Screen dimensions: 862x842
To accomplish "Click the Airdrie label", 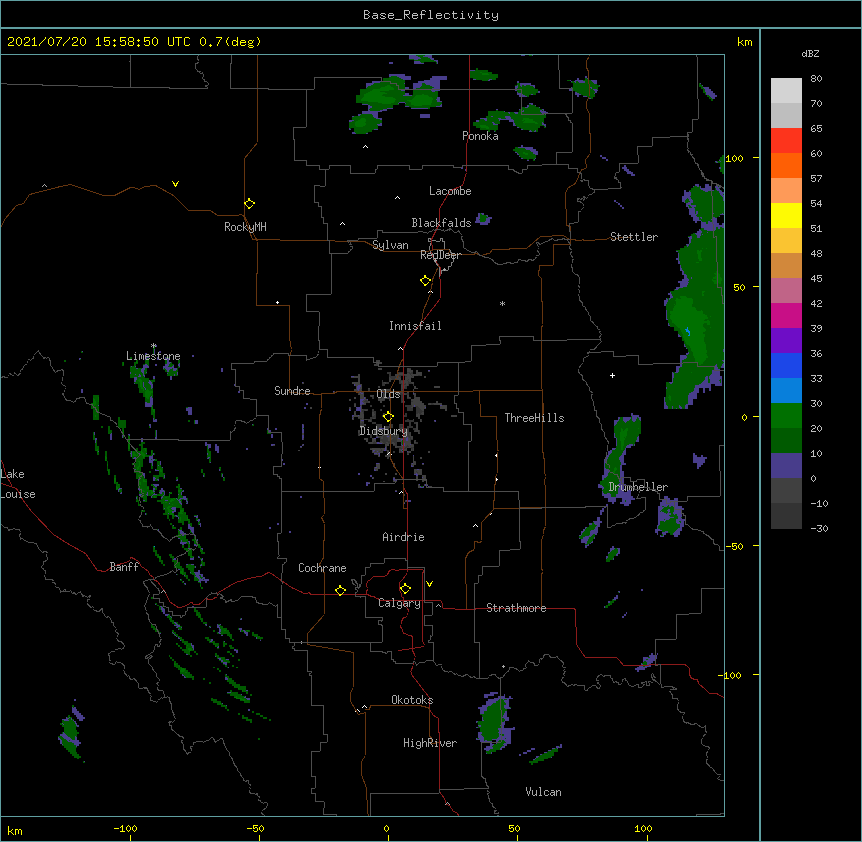I will [403, 537].
